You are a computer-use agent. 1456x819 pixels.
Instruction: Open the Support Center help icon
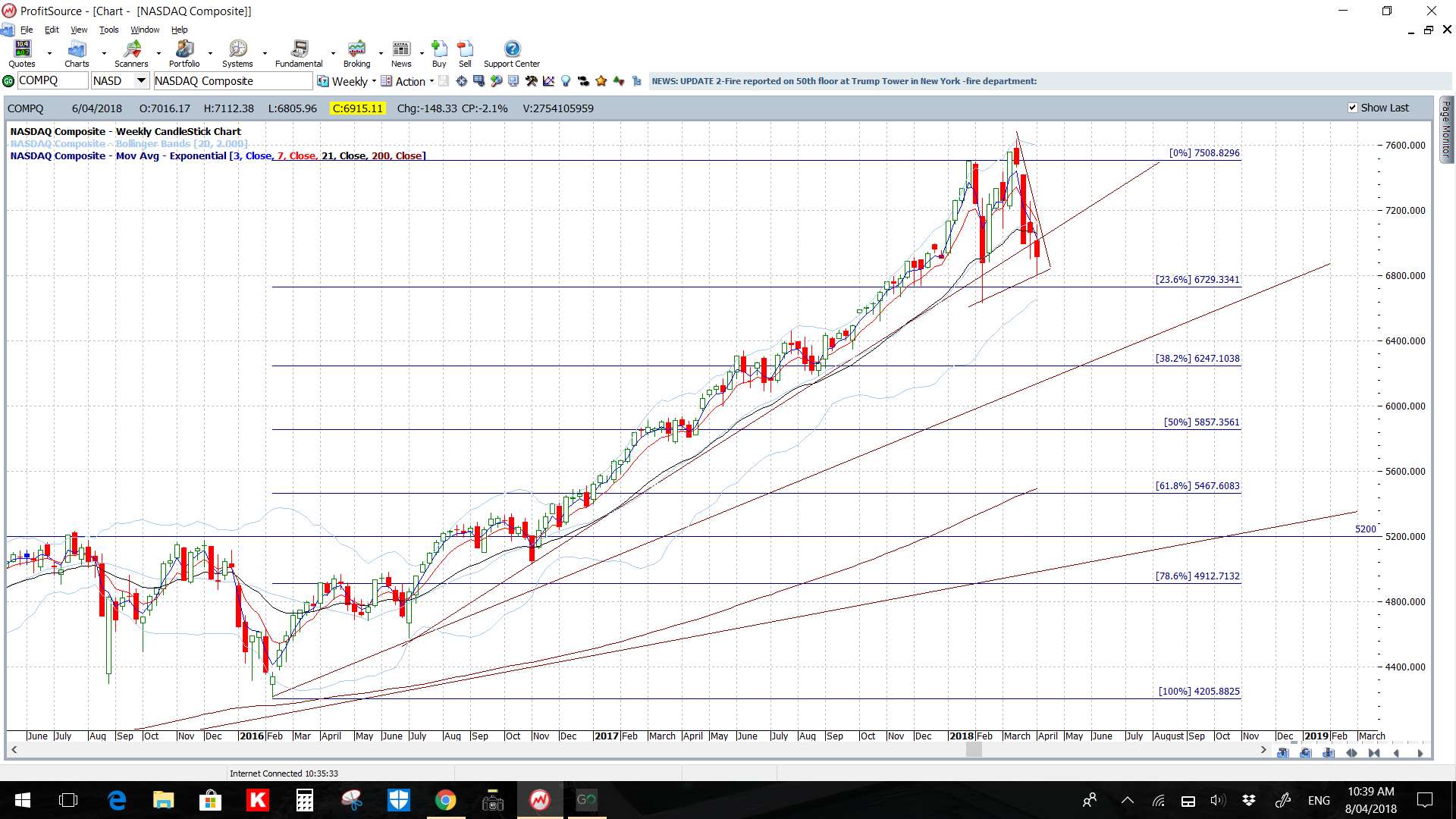(x=512, y=54)
